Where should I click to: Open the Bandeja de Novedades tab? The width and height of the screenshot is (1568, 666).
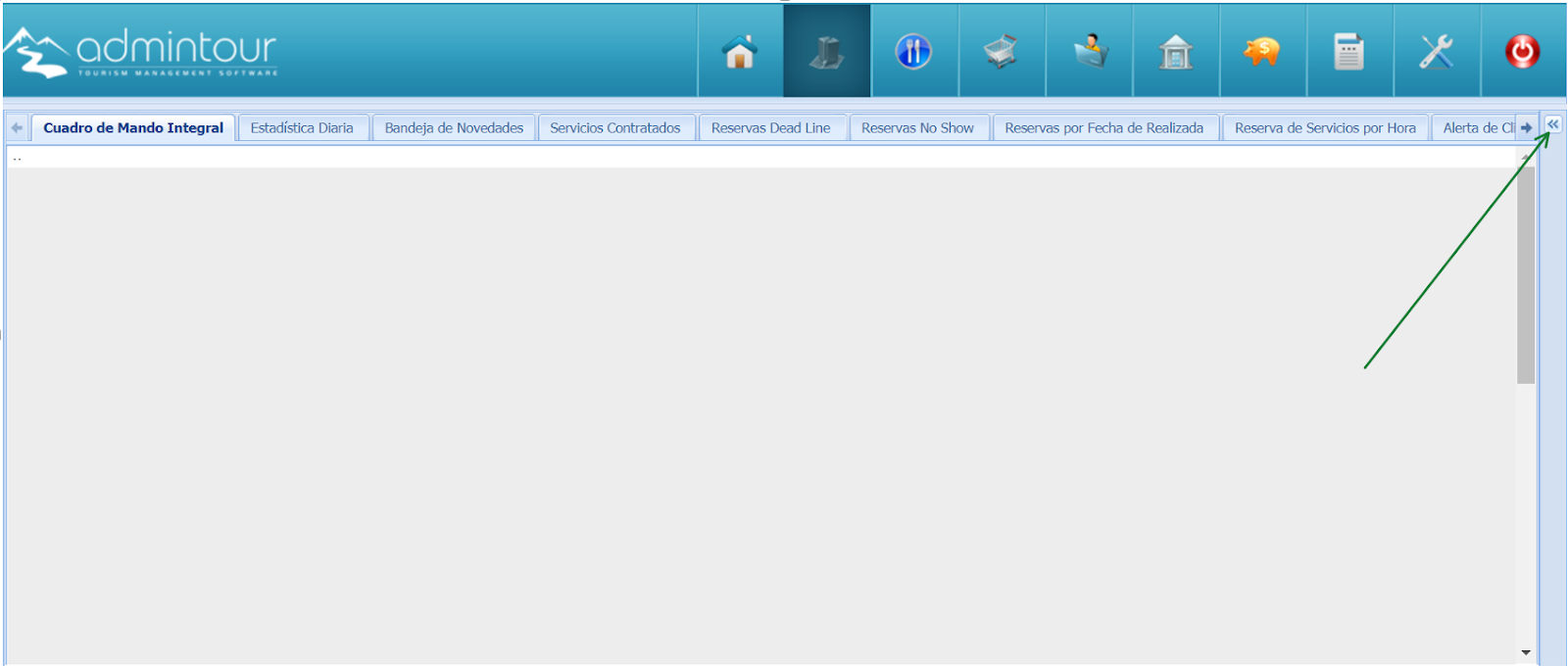point(454,128)
